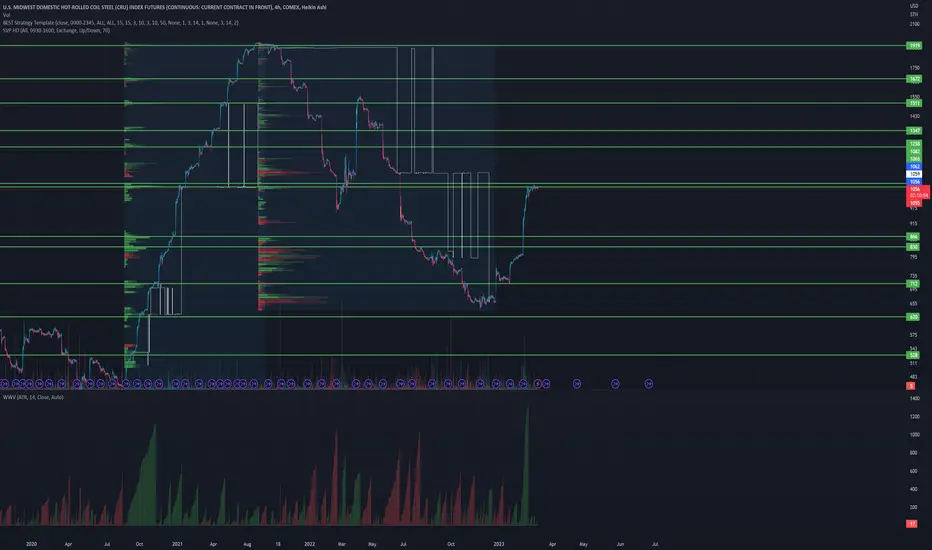Click the 2021 label on time axis
This screenshot has height=550, width=932.
(177, 544)
